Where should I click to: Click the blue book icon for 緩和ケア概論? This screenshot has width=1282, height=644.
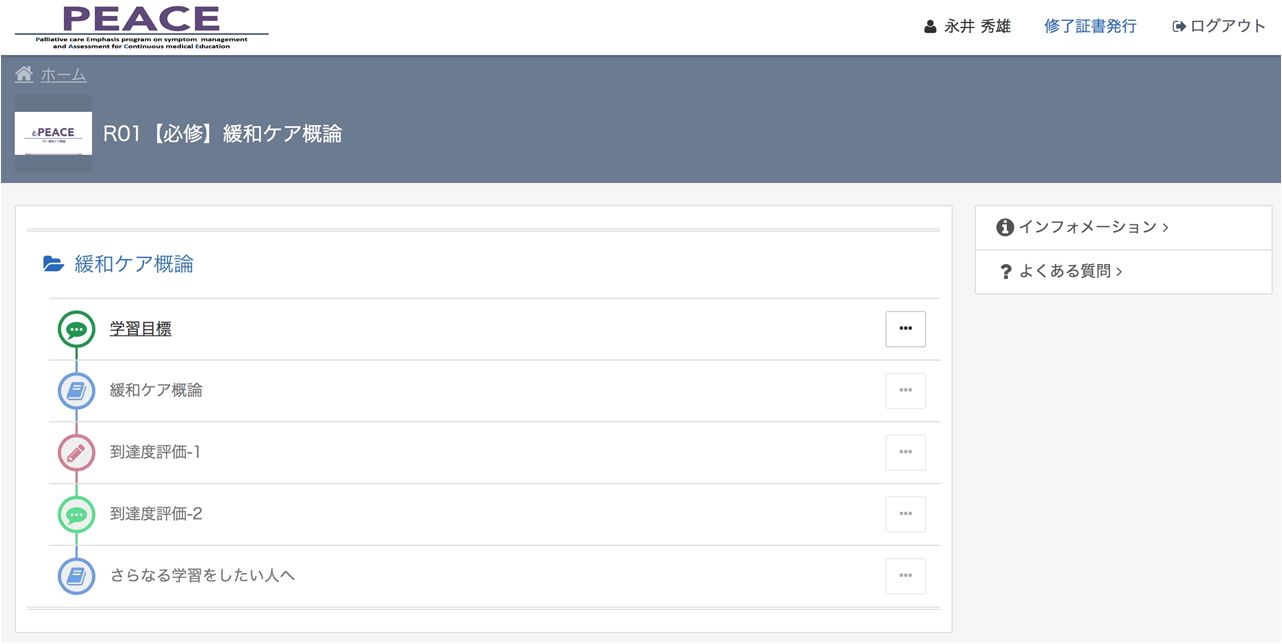point(76,391)
